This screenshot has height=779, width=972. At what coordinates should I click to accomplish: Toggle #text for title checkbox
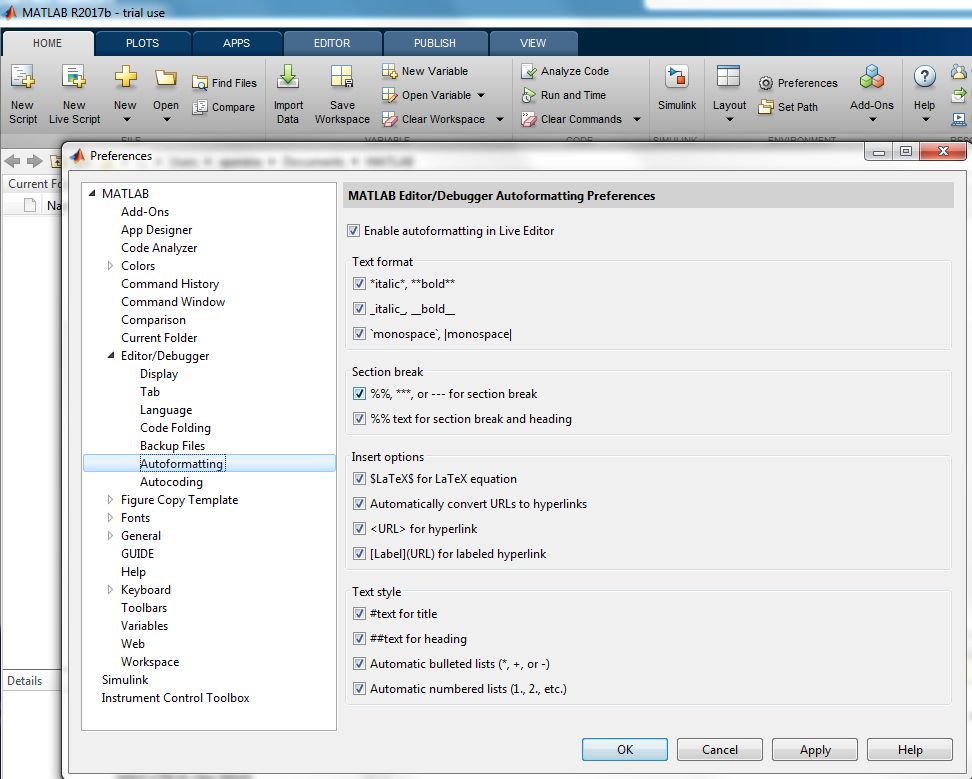pyautogui.click(x=359, y=614)
